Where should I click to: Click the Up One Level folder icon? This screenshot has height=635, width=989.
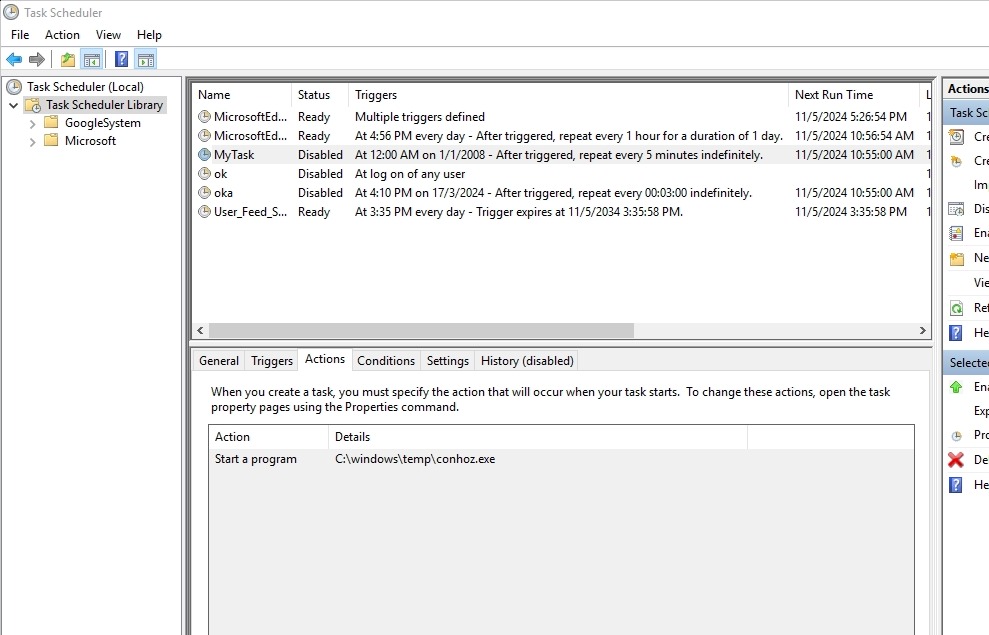pos(68,60)
